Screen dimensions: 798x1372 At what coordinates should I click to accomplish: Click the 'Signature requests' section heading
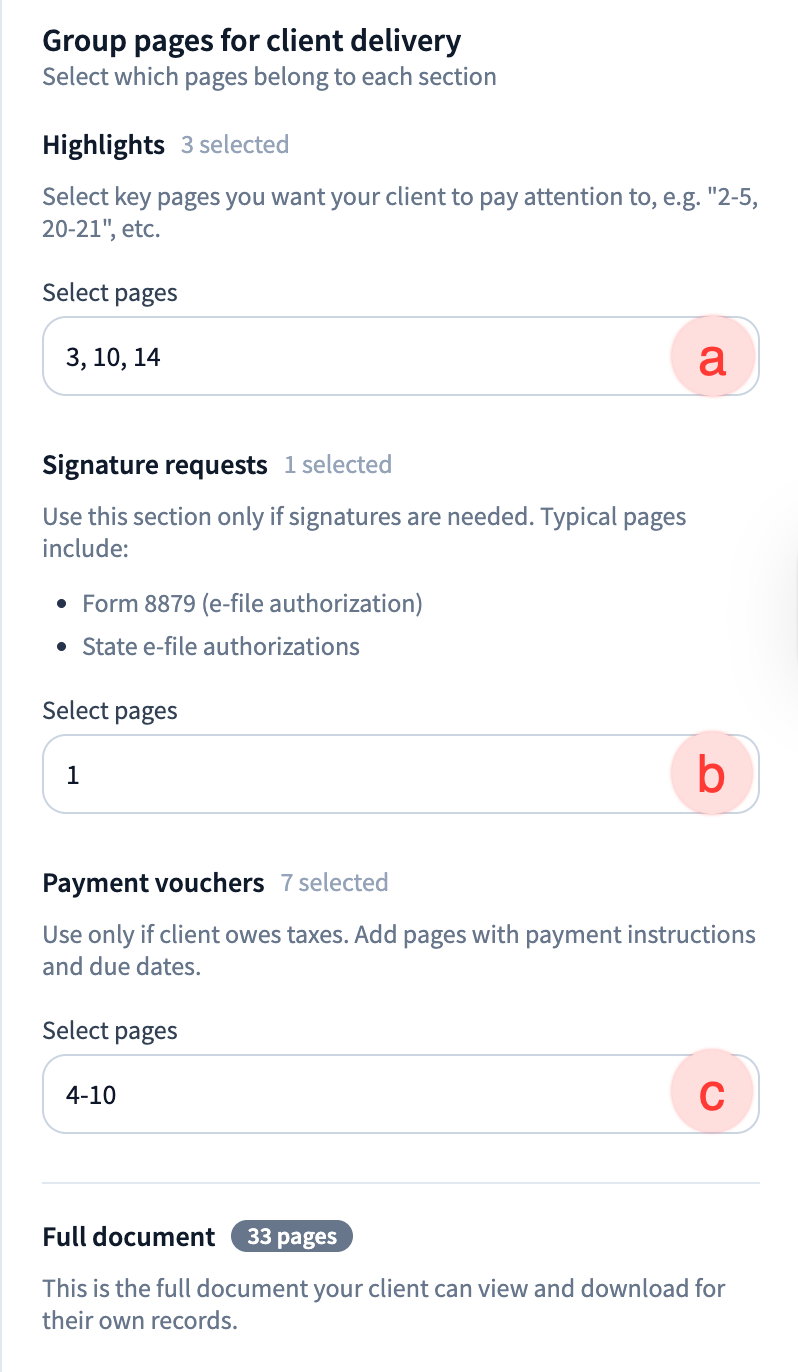coord(155,465)
